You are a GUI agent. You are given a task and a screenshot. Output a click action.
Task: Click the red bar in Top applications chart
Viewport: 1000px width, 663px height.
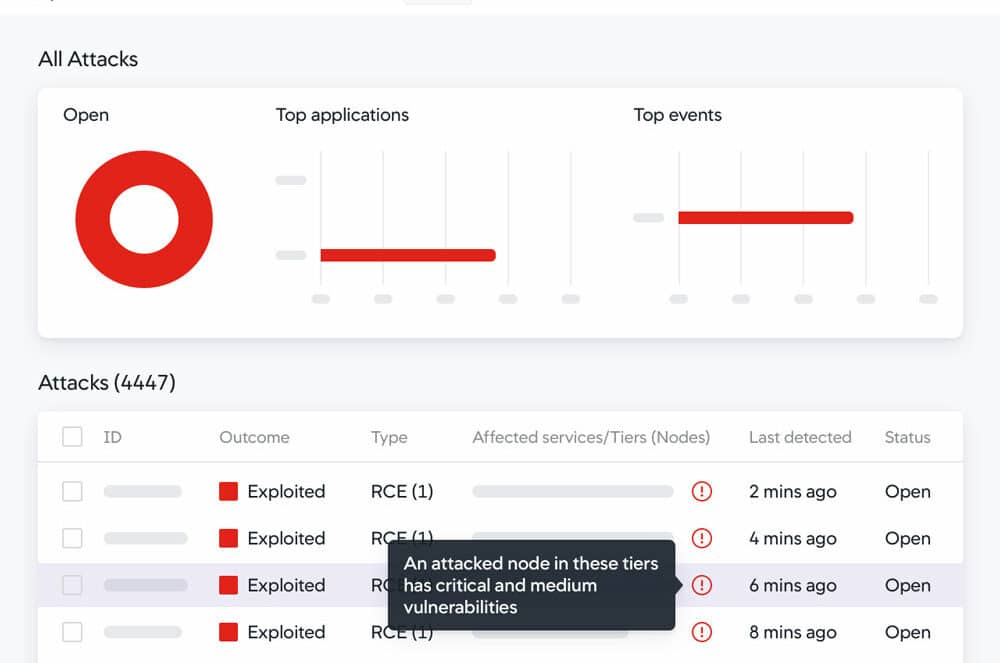pos(408,255)
